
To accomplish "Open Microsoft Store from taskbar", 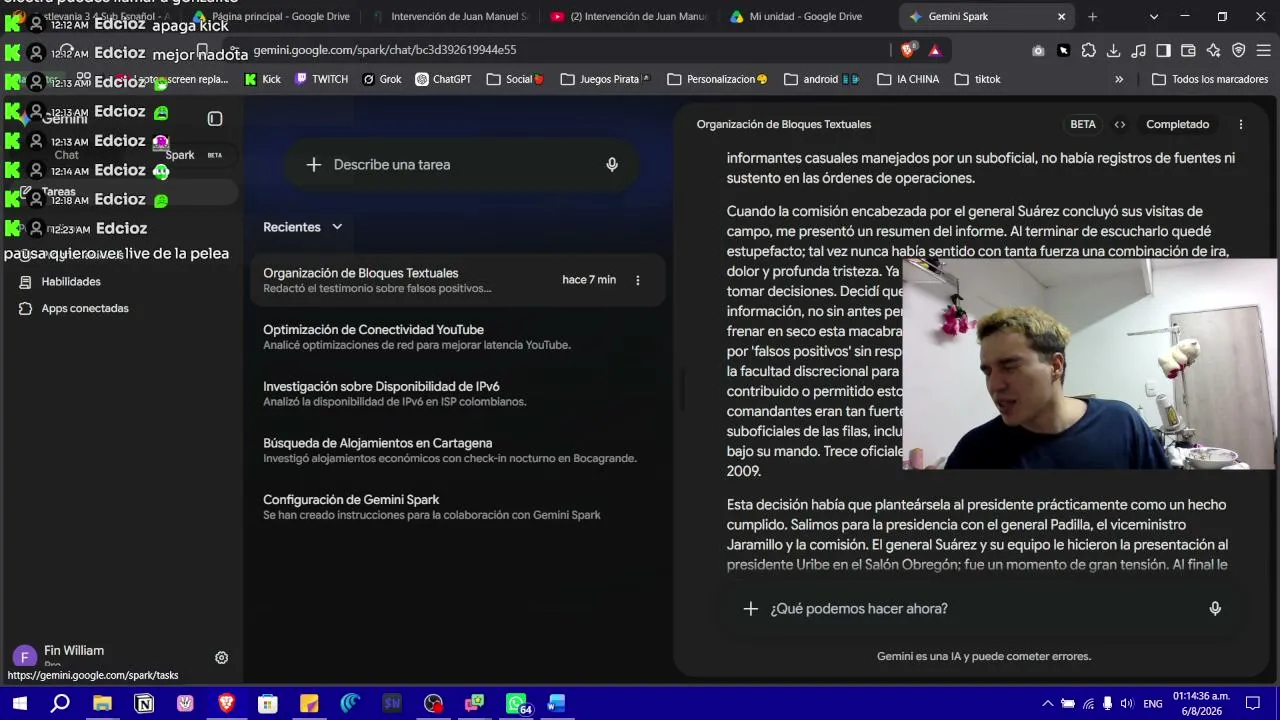I will (268, 704).
